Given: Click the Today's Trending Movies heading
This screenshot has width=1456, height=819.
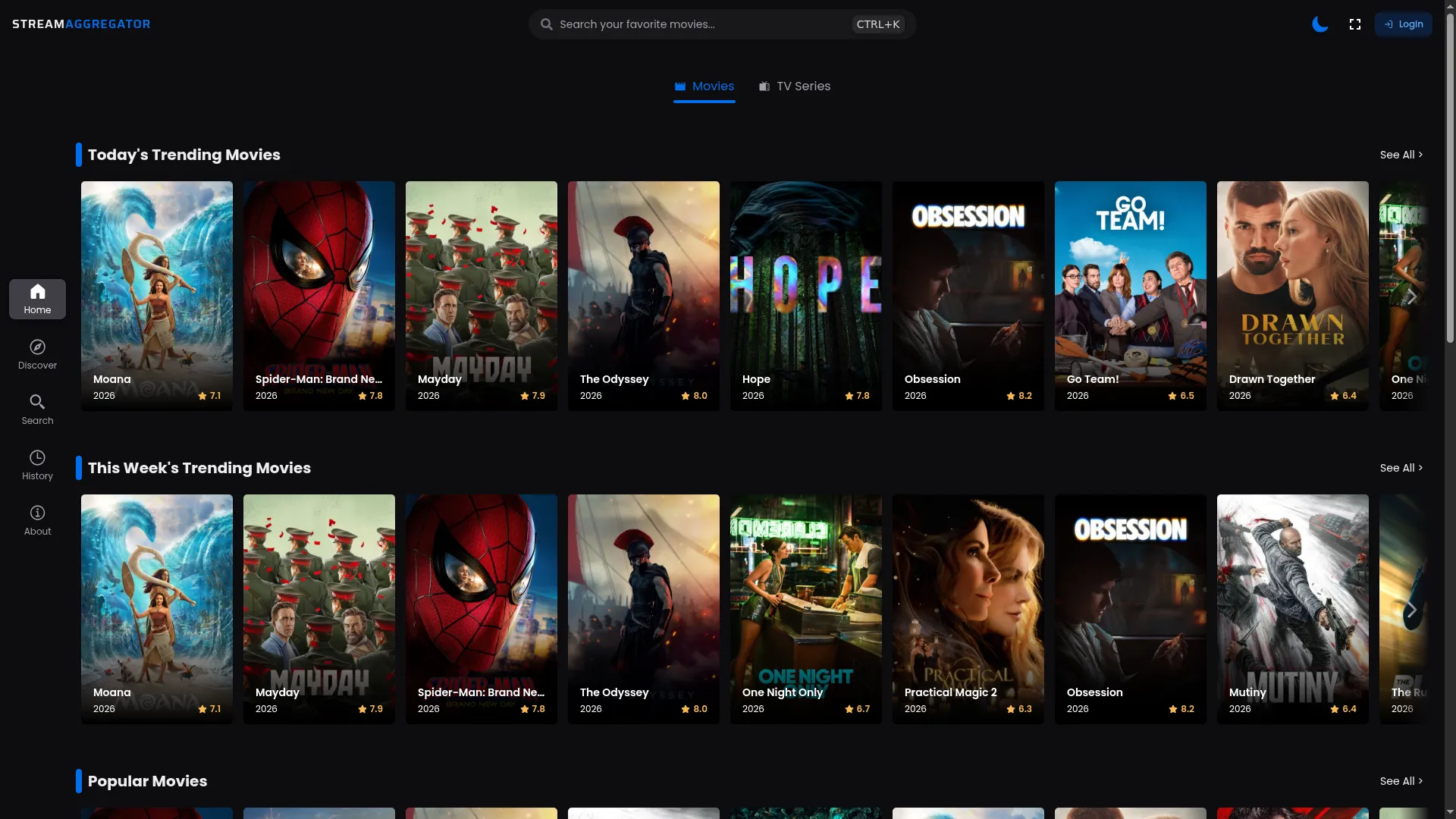Looking at the screenshot, I should (x=184, y=155).
